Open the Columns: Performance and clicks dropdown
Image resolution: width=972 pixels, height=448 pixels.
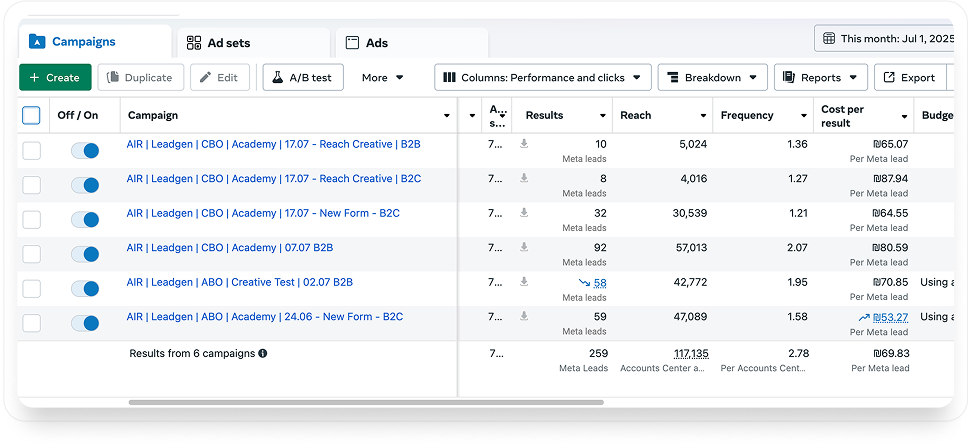543,78
